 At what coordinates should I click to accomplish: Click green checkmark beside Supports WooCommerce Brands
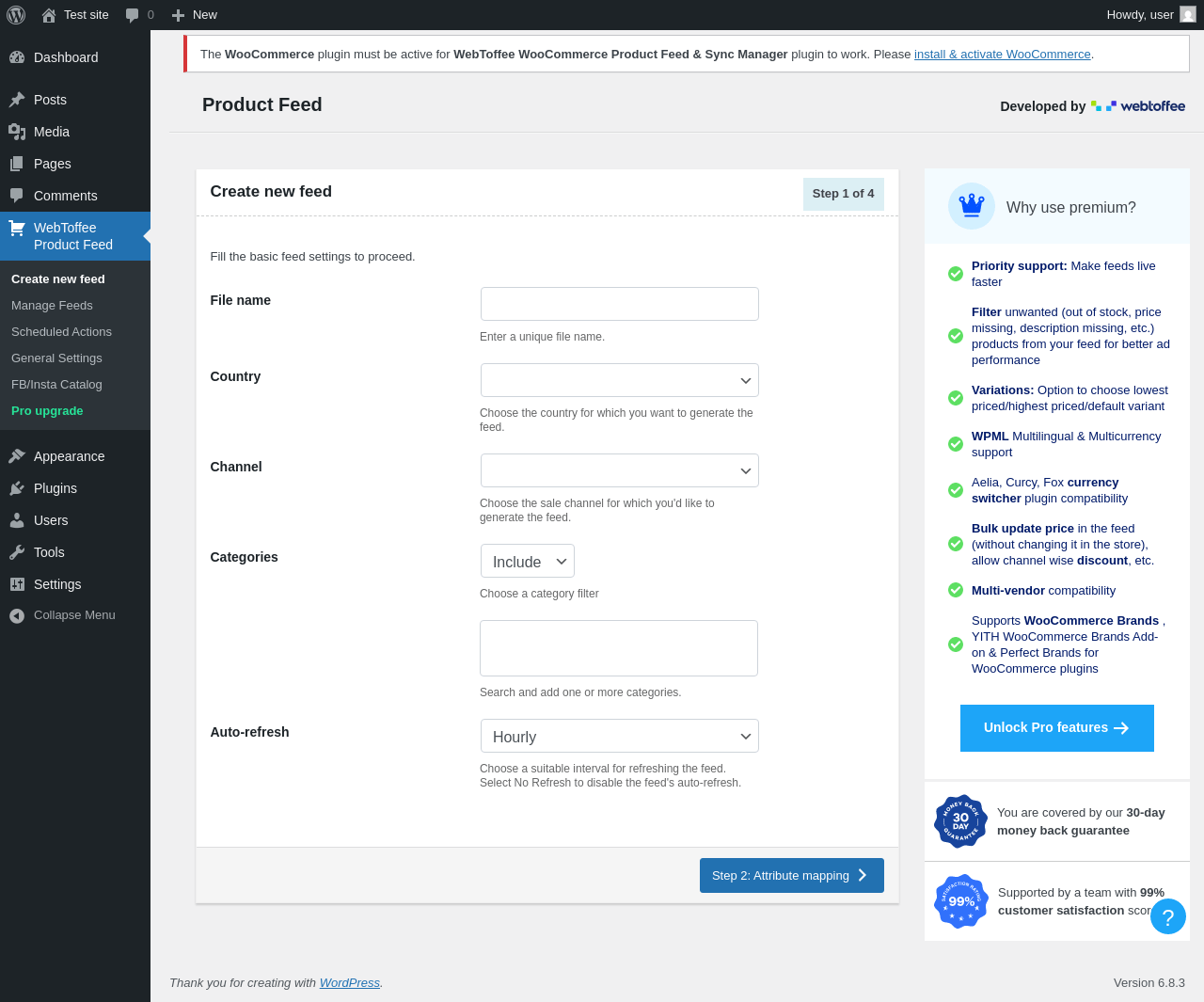coord(956,644)
